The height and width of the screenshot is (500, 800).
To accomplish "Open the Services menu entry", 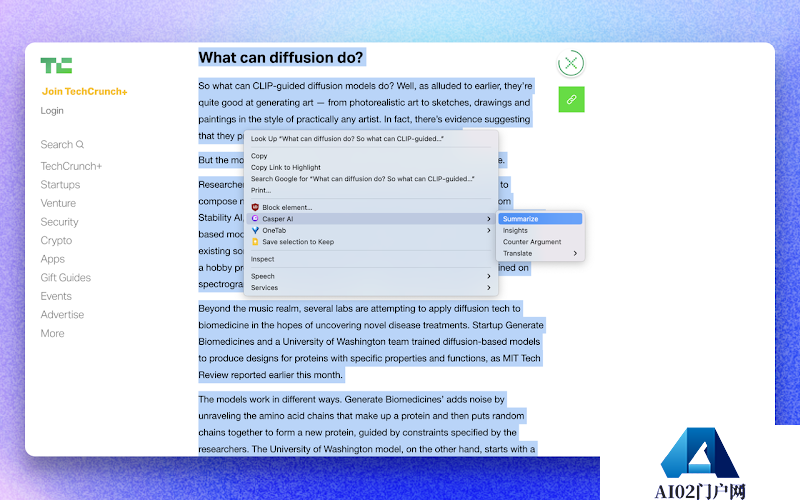I will (x=371, y=288).
